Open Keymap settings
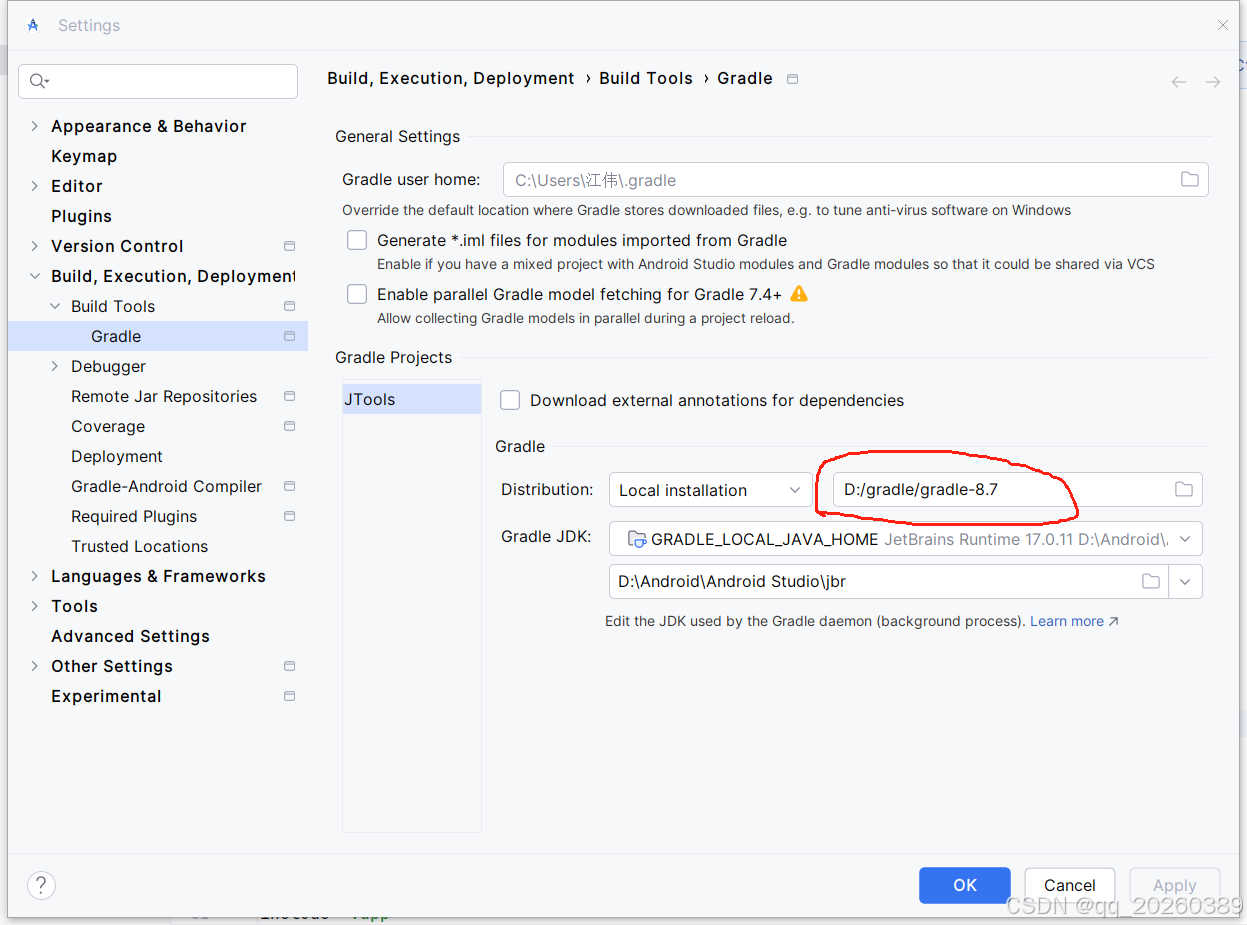Viewport: 1247px width, 925px height. pyautogui.click(x=84, y=156)
